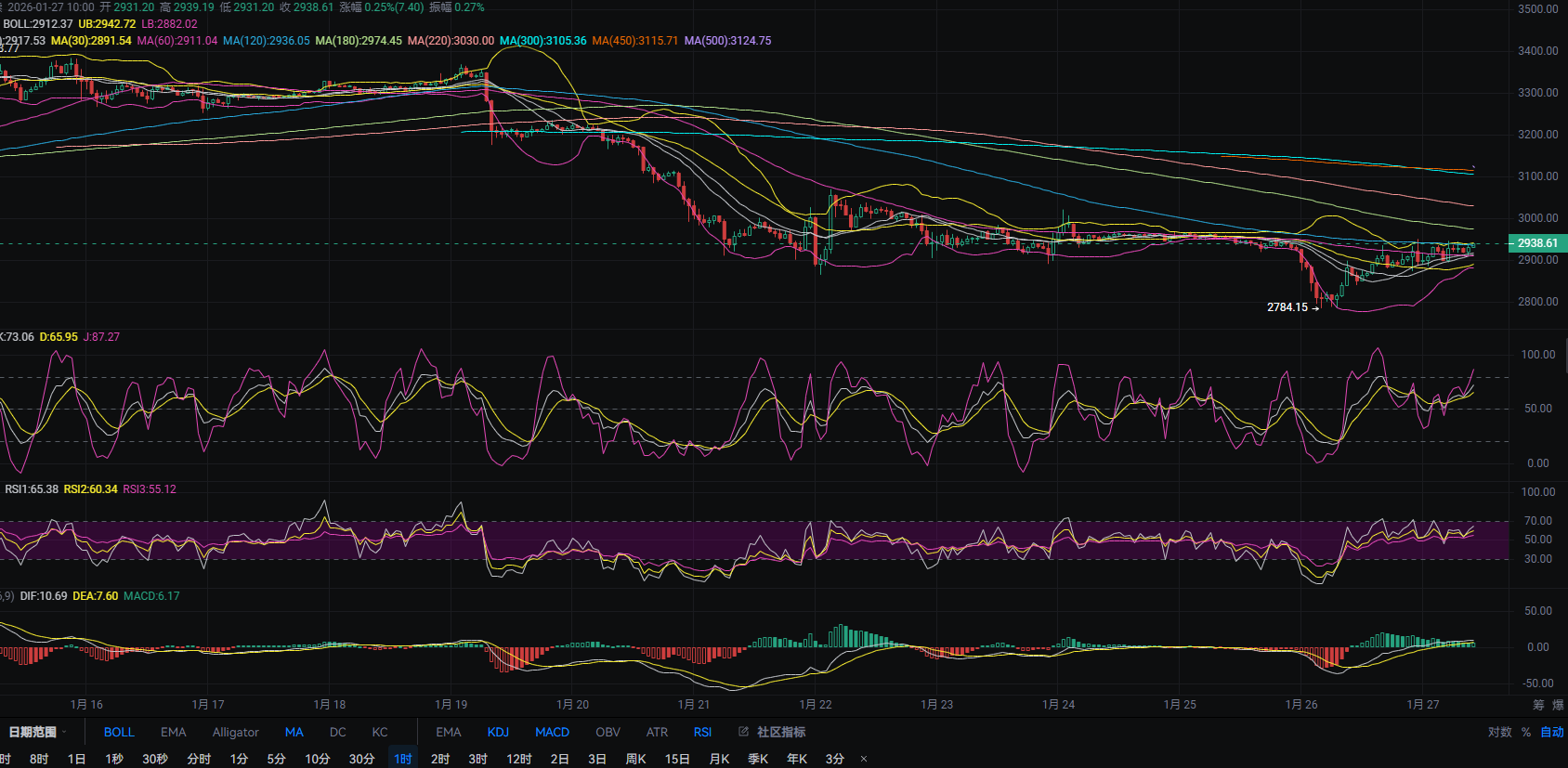
Task: Click the 筹 chip distribution icon
Action: 1538,705
